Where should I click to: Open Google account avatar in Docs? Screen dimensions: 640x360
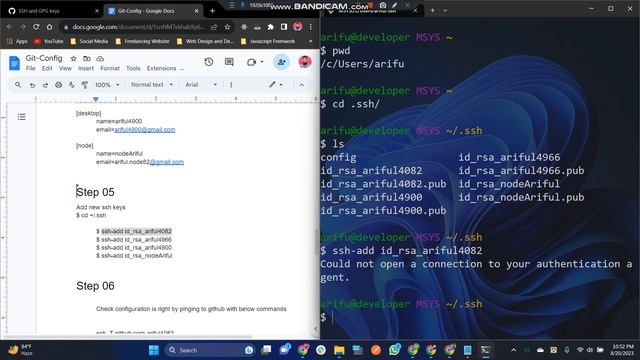pos(305,62)
